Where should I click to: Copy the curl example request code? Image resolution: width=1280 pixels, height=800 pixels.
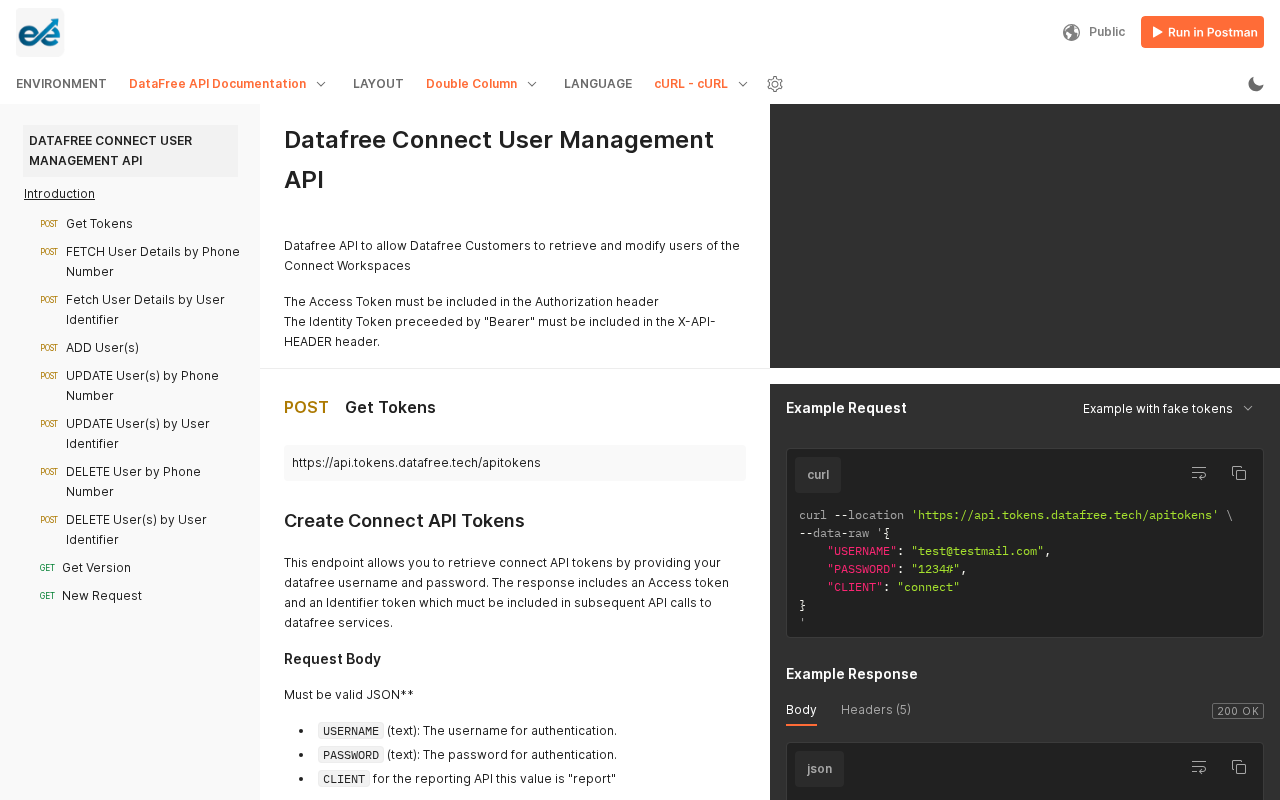pos(1239,473)
